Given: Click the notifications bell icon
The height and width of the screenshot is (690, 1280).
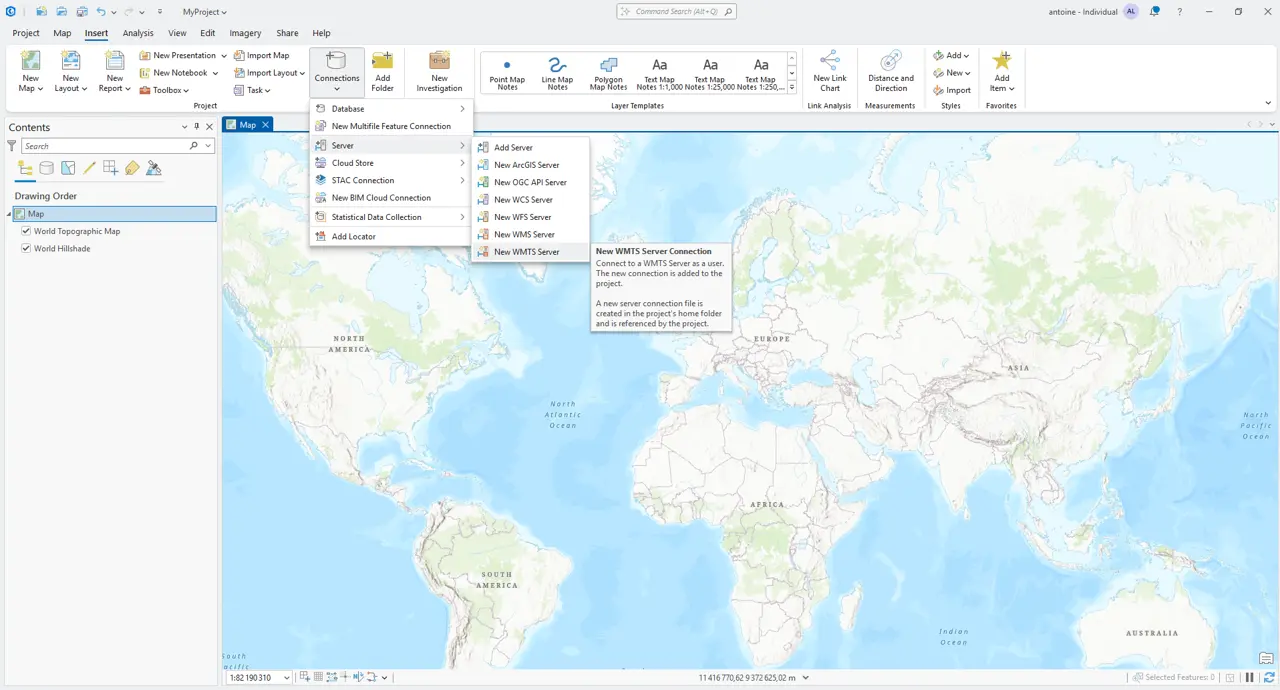Looking at the screenshot, I should click(1155, 12).
